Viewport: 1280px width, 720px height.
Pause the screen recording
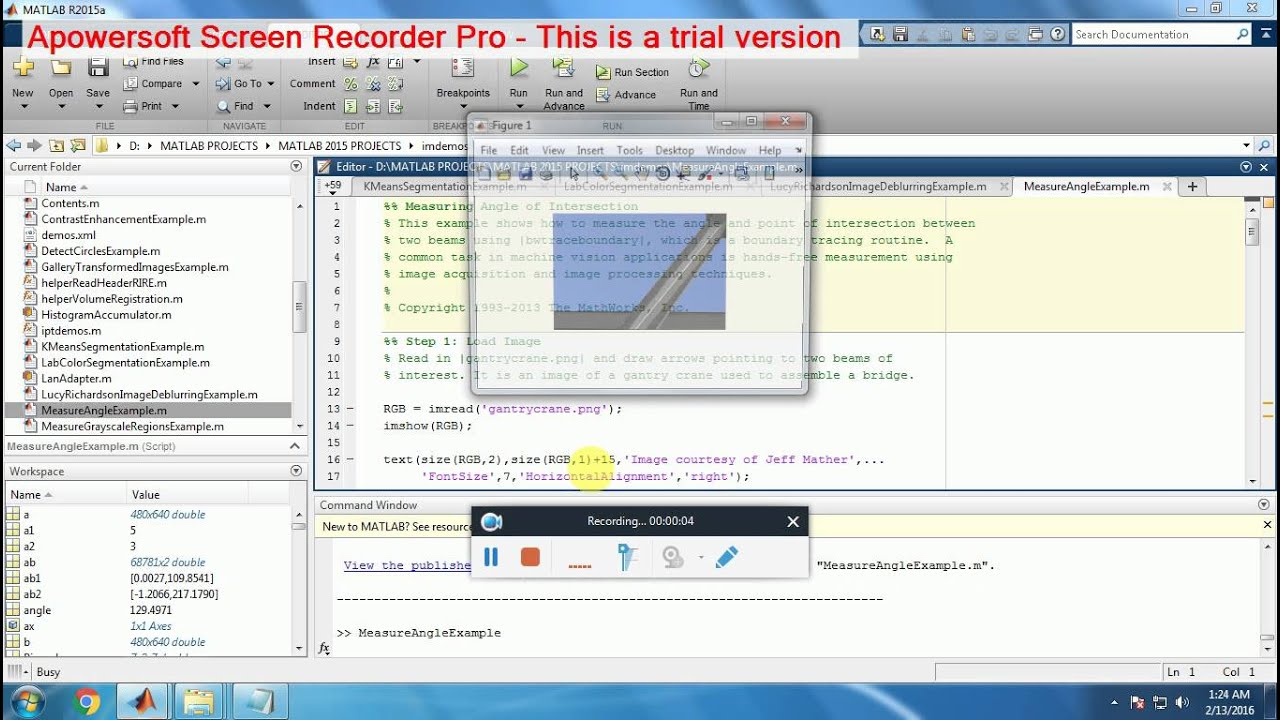point(491,557)
